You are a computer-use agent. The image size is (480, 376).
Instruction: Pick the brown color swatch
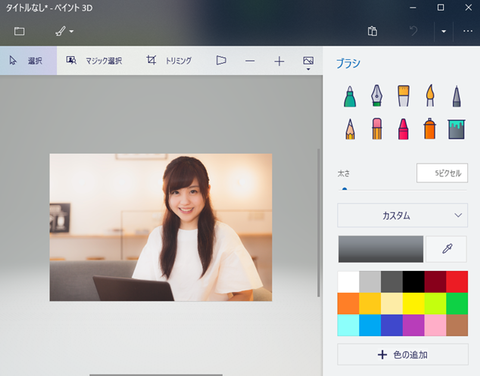(x=457, y=325)
